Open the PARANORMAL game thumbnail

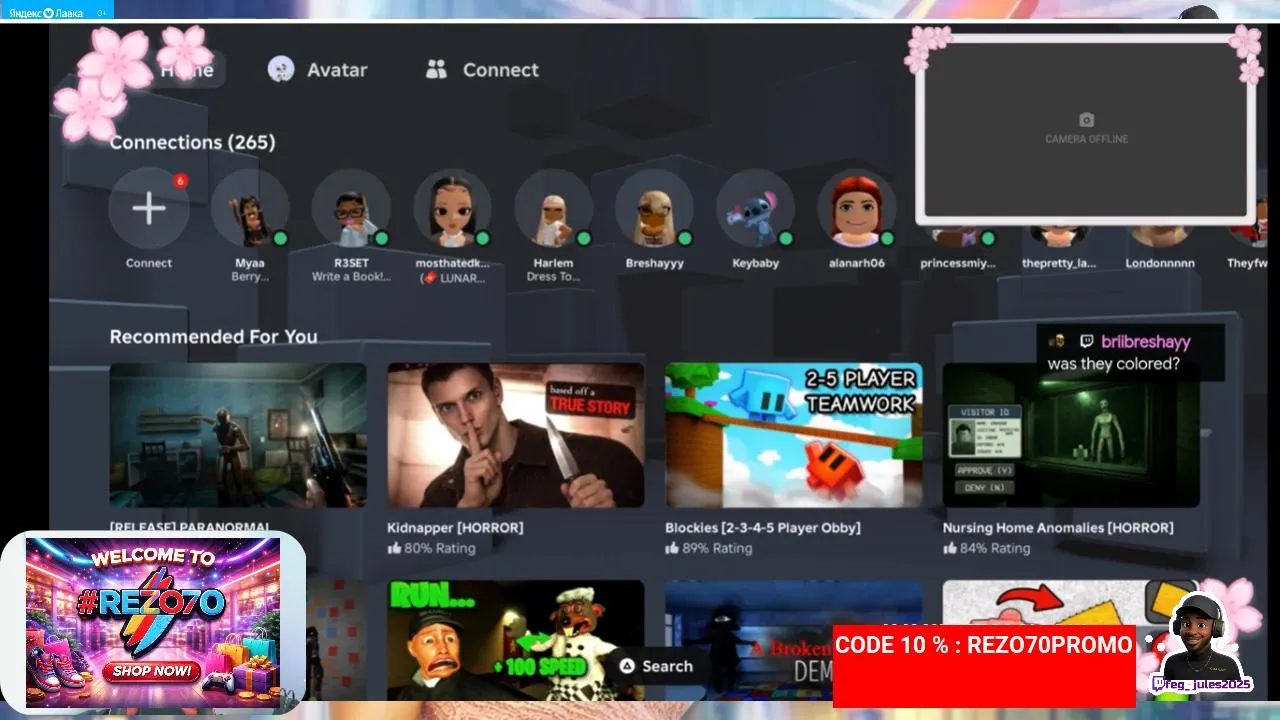238,435
